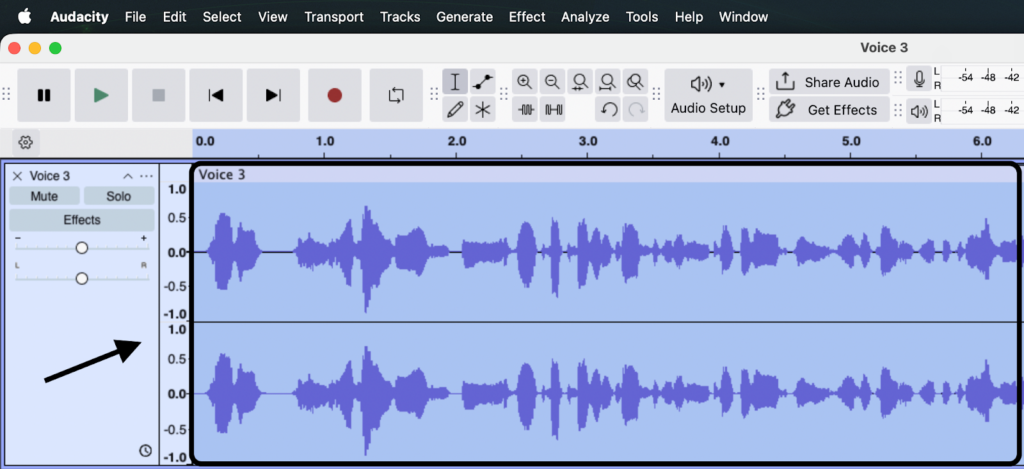Open Voice 3 track's three-dot menu
The height and width of the screenshot is (469, 1024).
click(147, 176)
